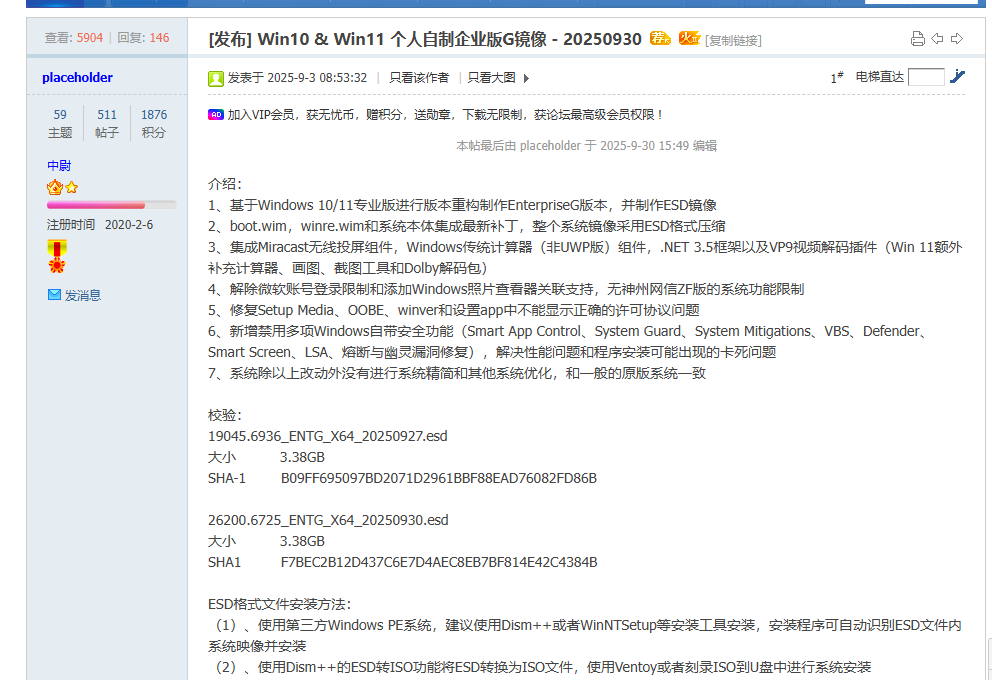The width and height of the screenshot is (992, 680).
Task: Focus the 电梯直达 floor number input box
Action: 926,77
